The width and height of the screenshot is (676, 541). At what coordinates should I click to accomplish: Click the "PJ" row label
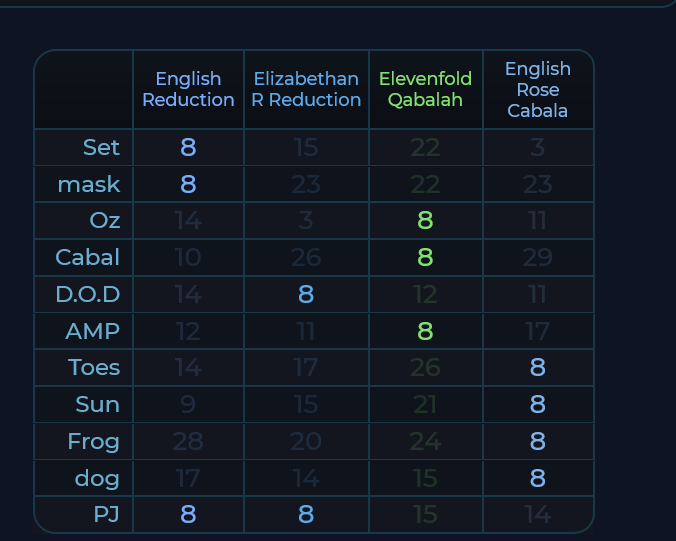[106, 514]
